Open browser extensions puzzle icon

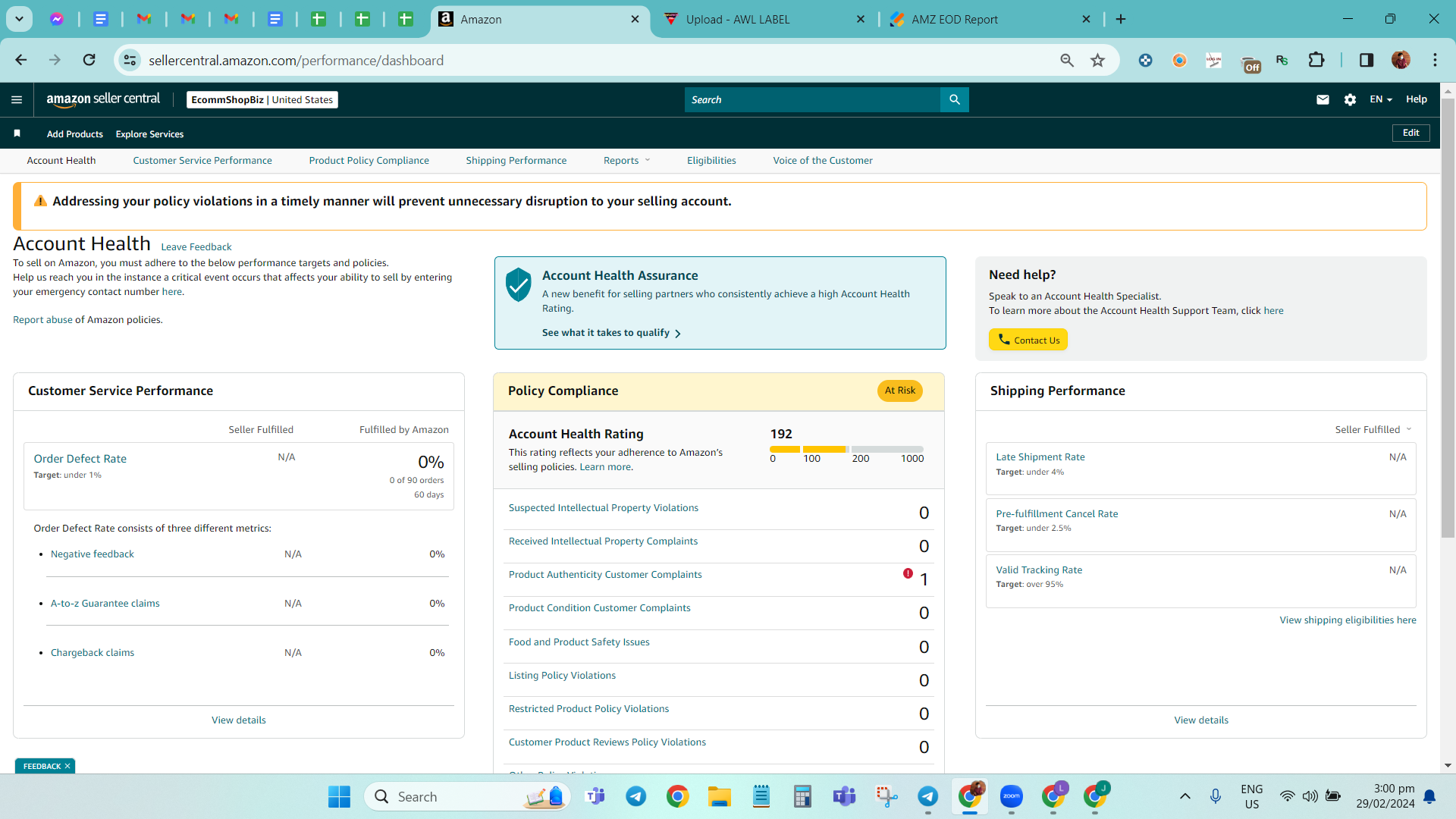click(x=1316, y=60)
